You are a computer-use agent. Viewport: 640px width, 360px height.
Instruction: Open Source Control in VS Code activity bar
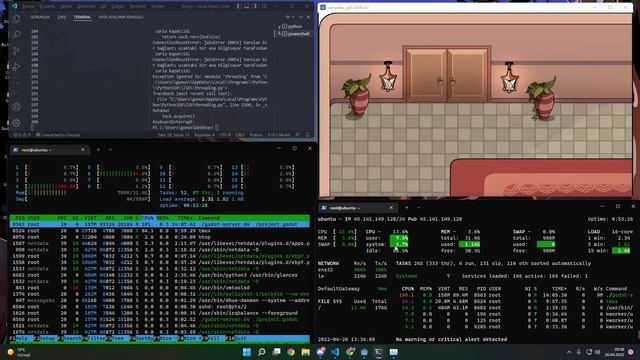(x=16, y=51)
